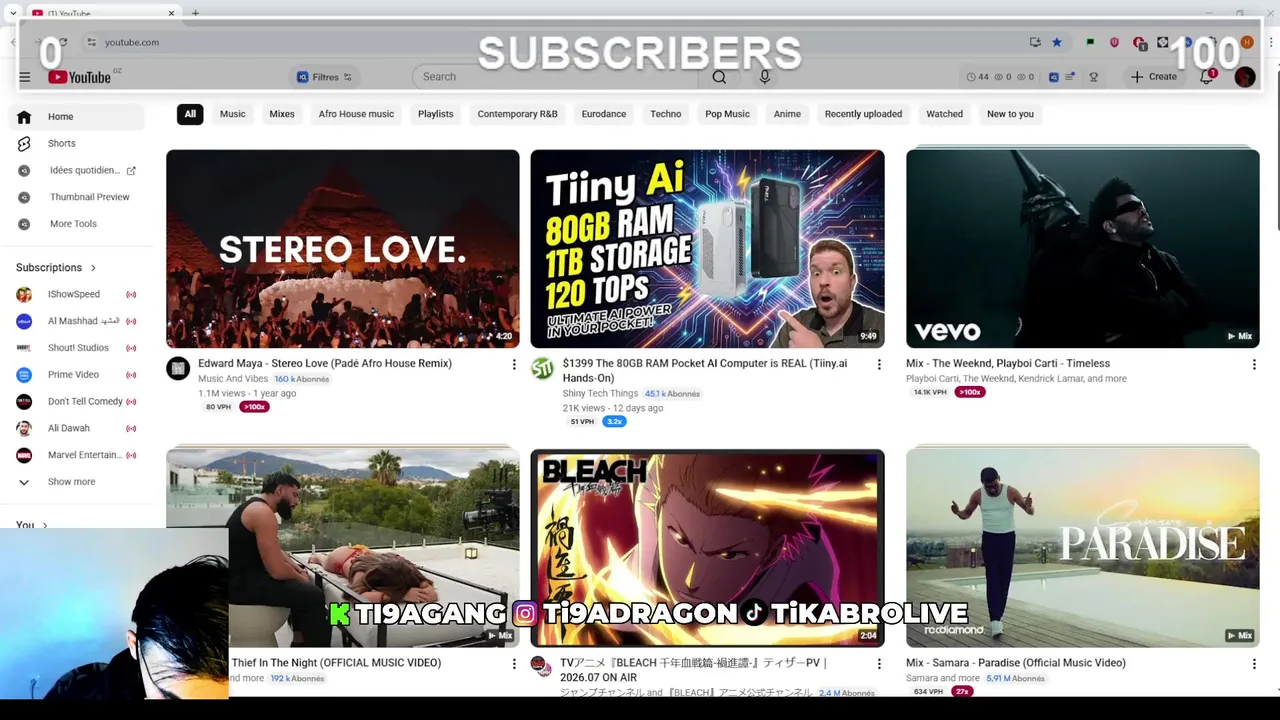
Task: Click the Music And Vibes channel avatar
Action: click(178, 368)
